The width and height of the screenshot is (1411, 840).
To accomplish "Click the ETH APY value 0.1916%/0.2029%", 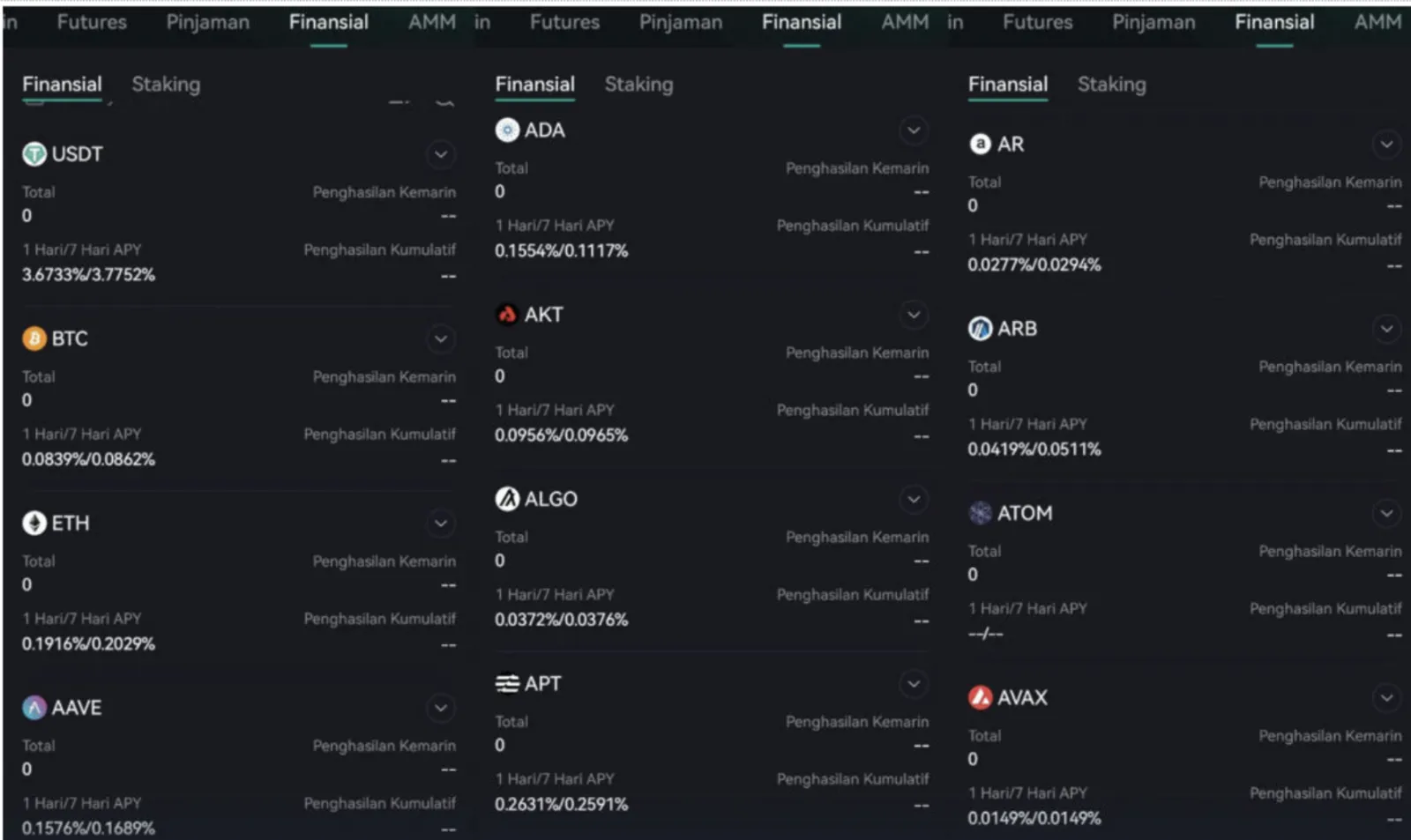I will pos(88,644).
